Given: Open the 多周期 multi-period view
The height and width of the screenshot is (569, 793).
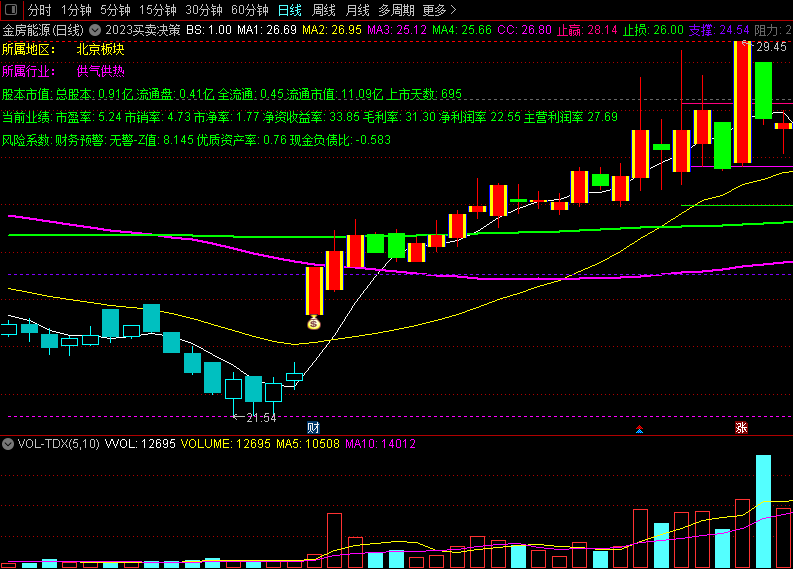Looking at the screenshot, I should pyautogui.click(x=396, y=10).
